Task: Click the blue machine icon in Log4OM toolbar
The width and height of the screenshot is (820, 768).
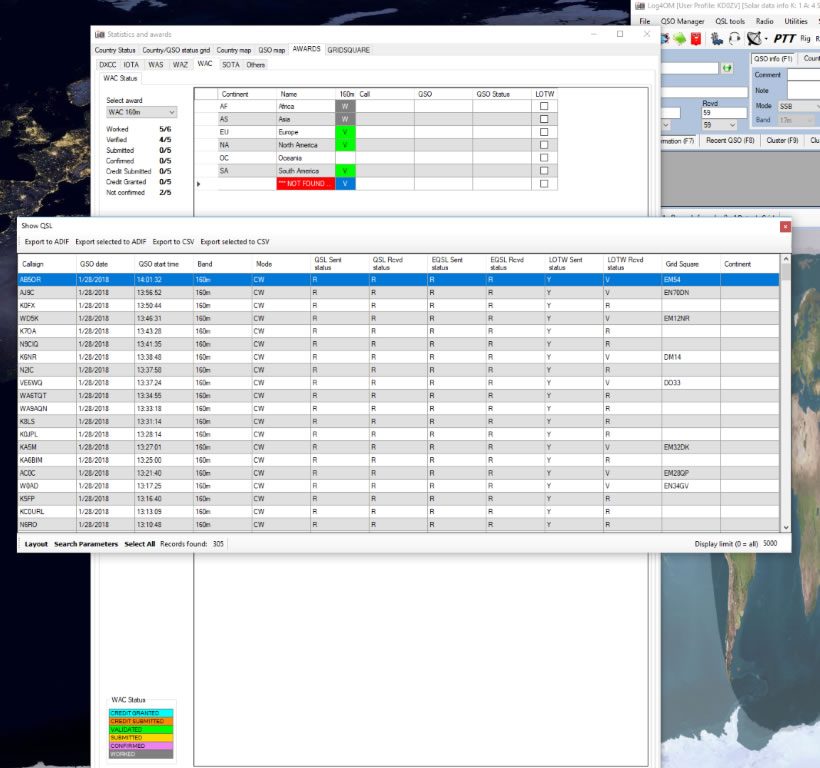Action: [x=716, y=39]
